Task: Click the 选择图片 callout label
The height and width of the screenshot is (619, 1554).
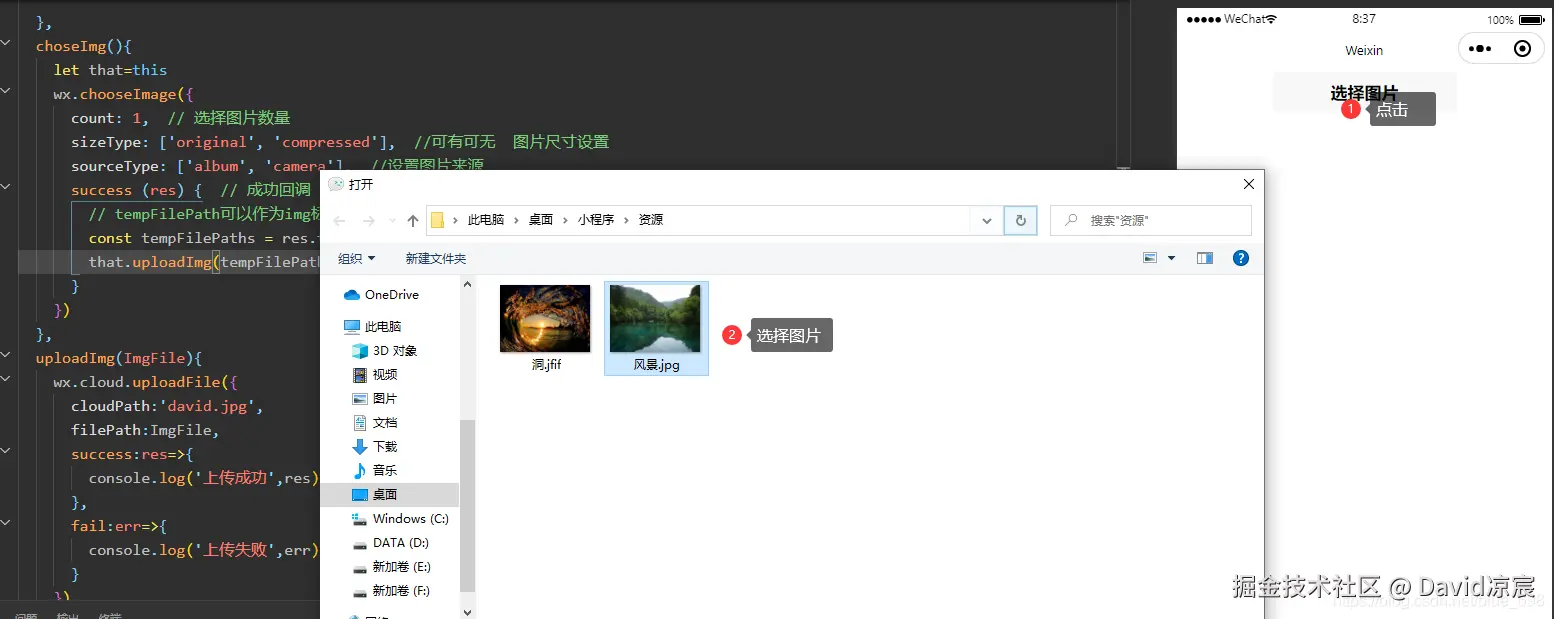Action: tap(790, 335)
